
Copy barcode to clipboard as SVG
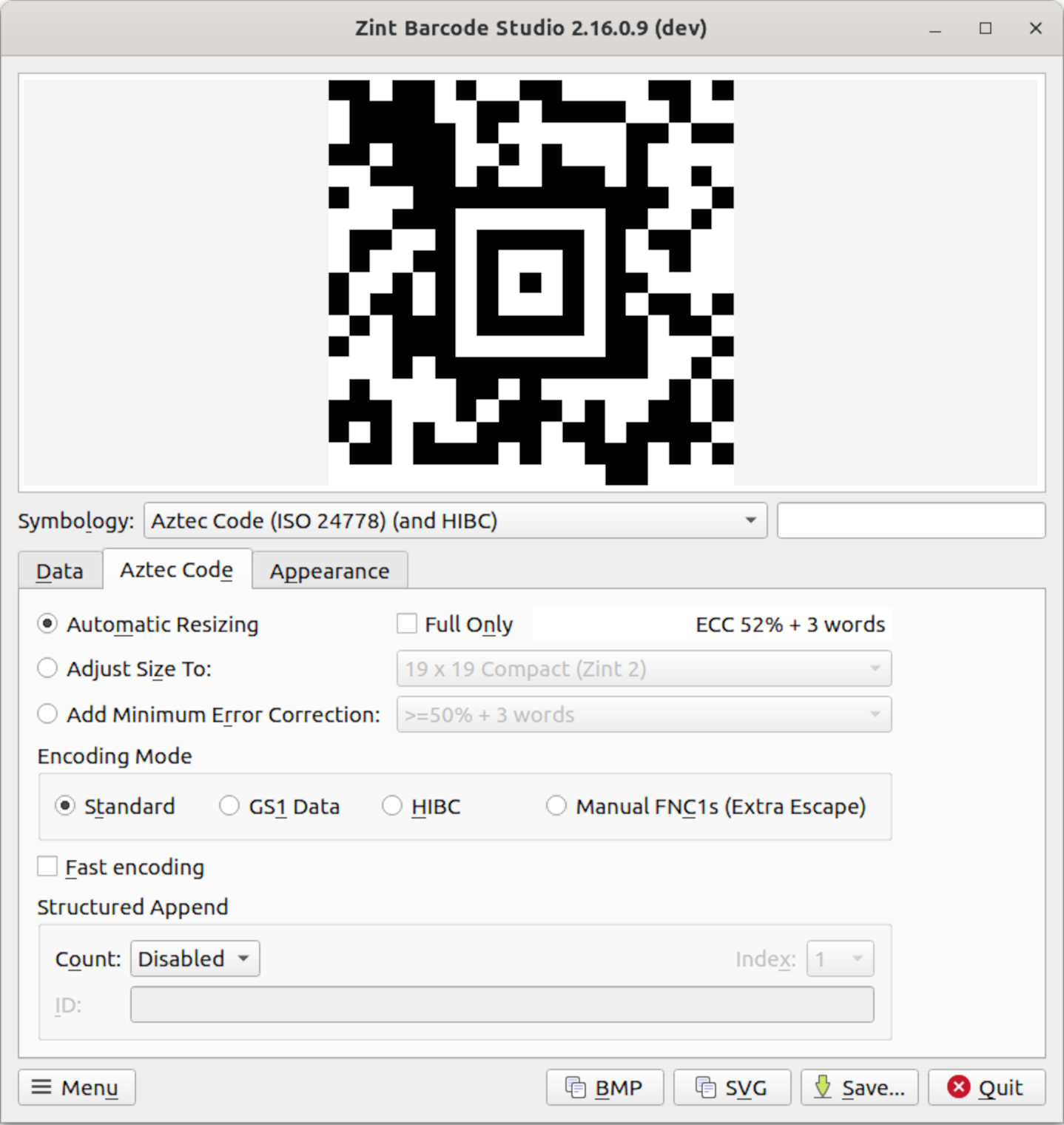point(732,1087)
